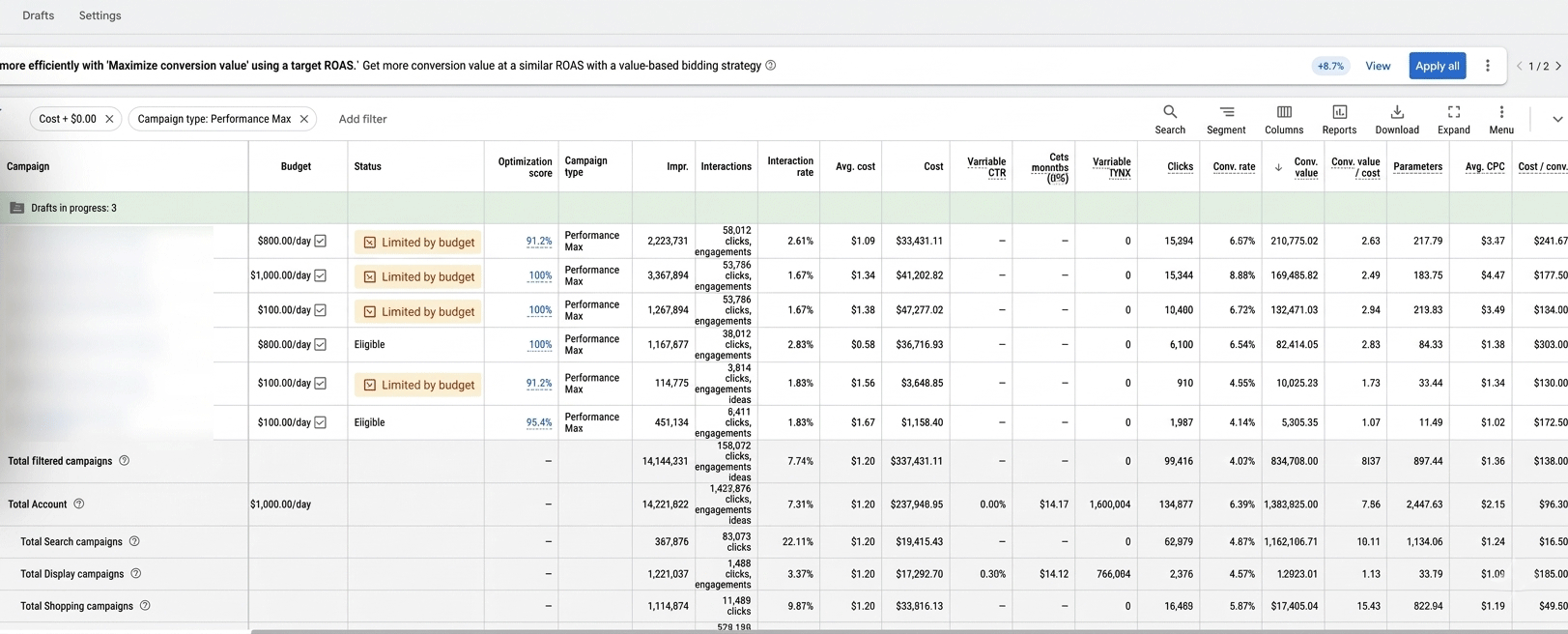Open help icon for Total Search campaigns
Image resolution: width=1568 pixels, height=634 pixels.
tap(134, 541)
